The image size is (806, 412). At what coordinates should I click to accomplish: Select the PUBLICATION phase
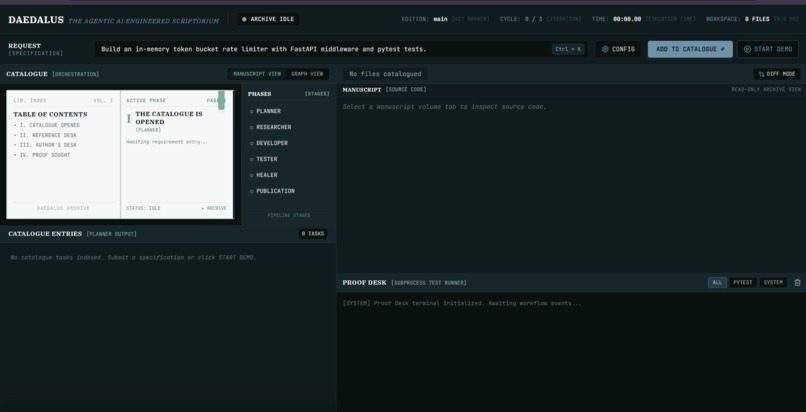pyautogui.click(x=272, y=191)
